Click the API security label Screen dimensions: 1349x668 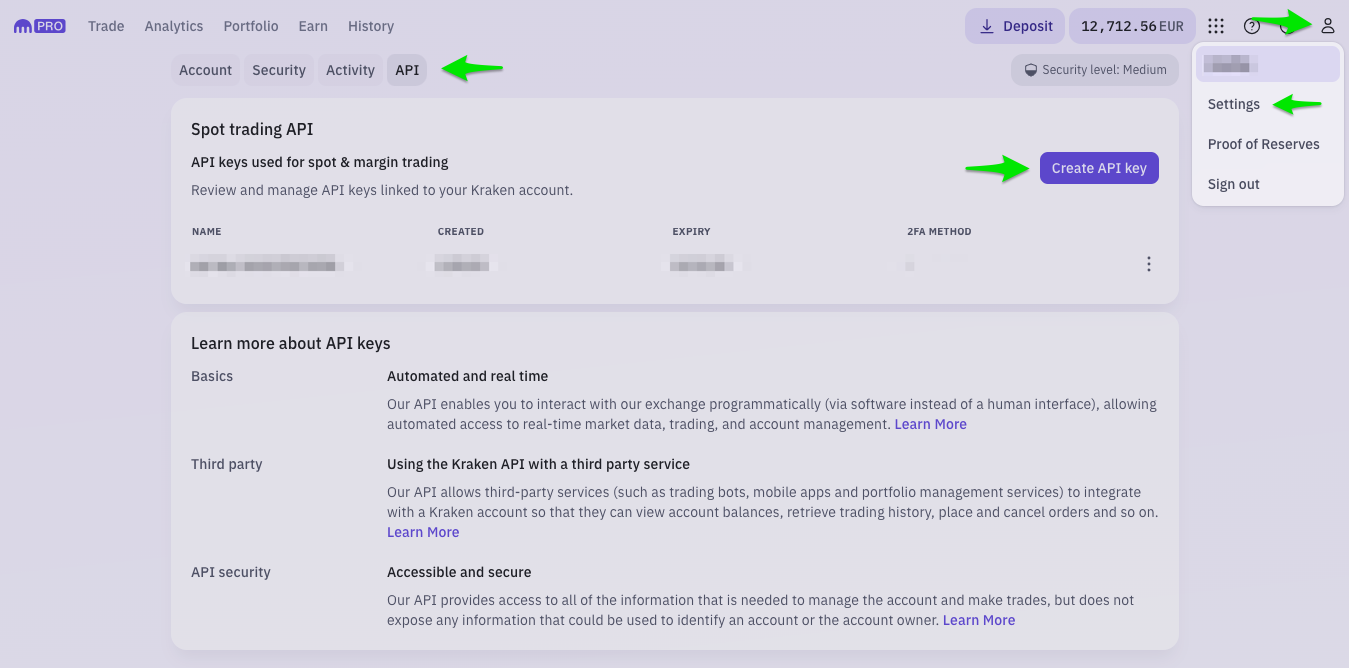tap(231, 572)
